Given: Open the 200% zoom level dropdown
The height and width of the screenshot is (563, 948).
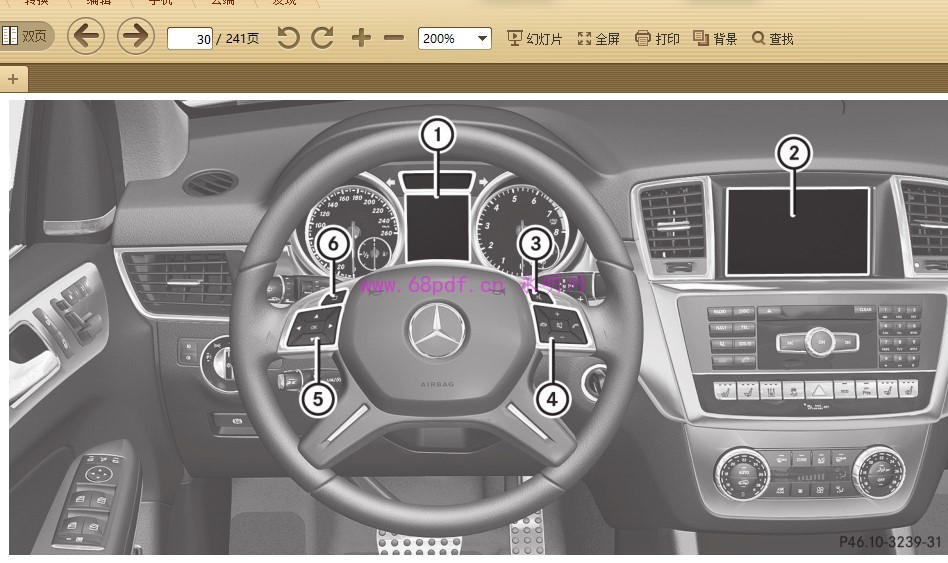Looking at the screenshot, I should [455, 39].
